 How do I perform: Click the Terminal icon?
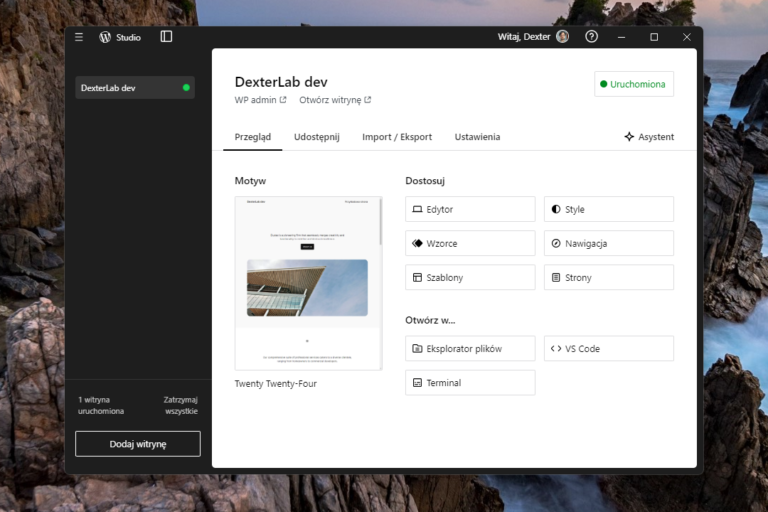[x=417, y=383]
